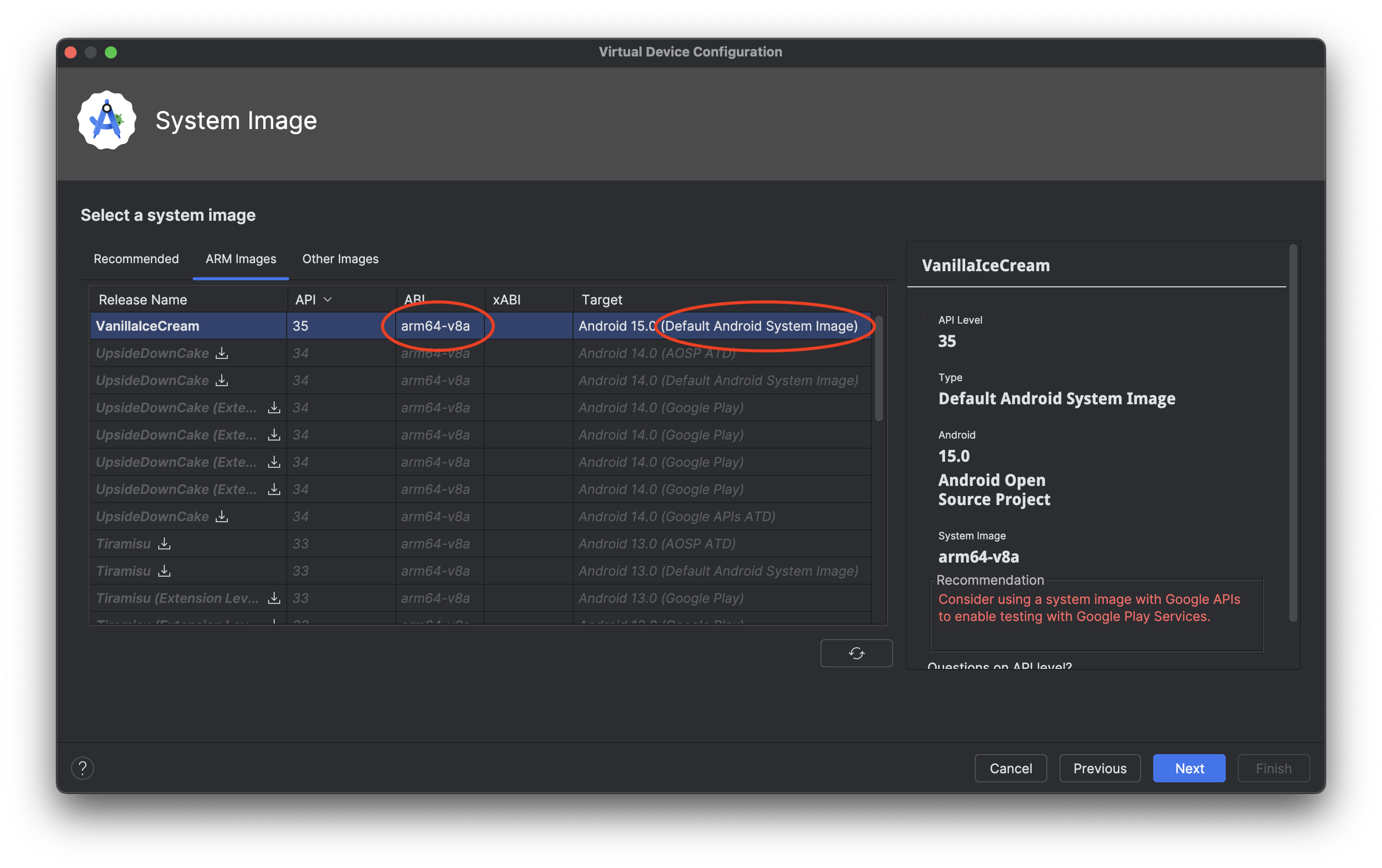Click the VanillaIceCream heading in details panel
The height and width of the screenshot is (868, 1382).
click(985, 265)
